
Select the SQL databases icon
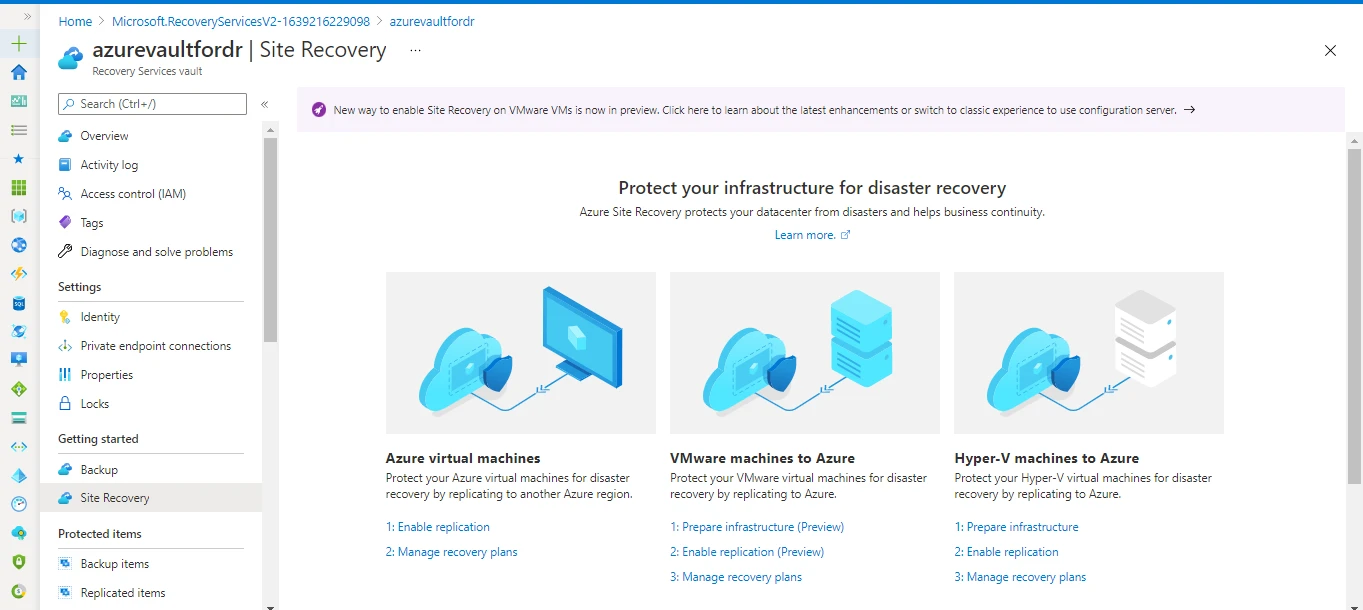(x=17, y=302)
